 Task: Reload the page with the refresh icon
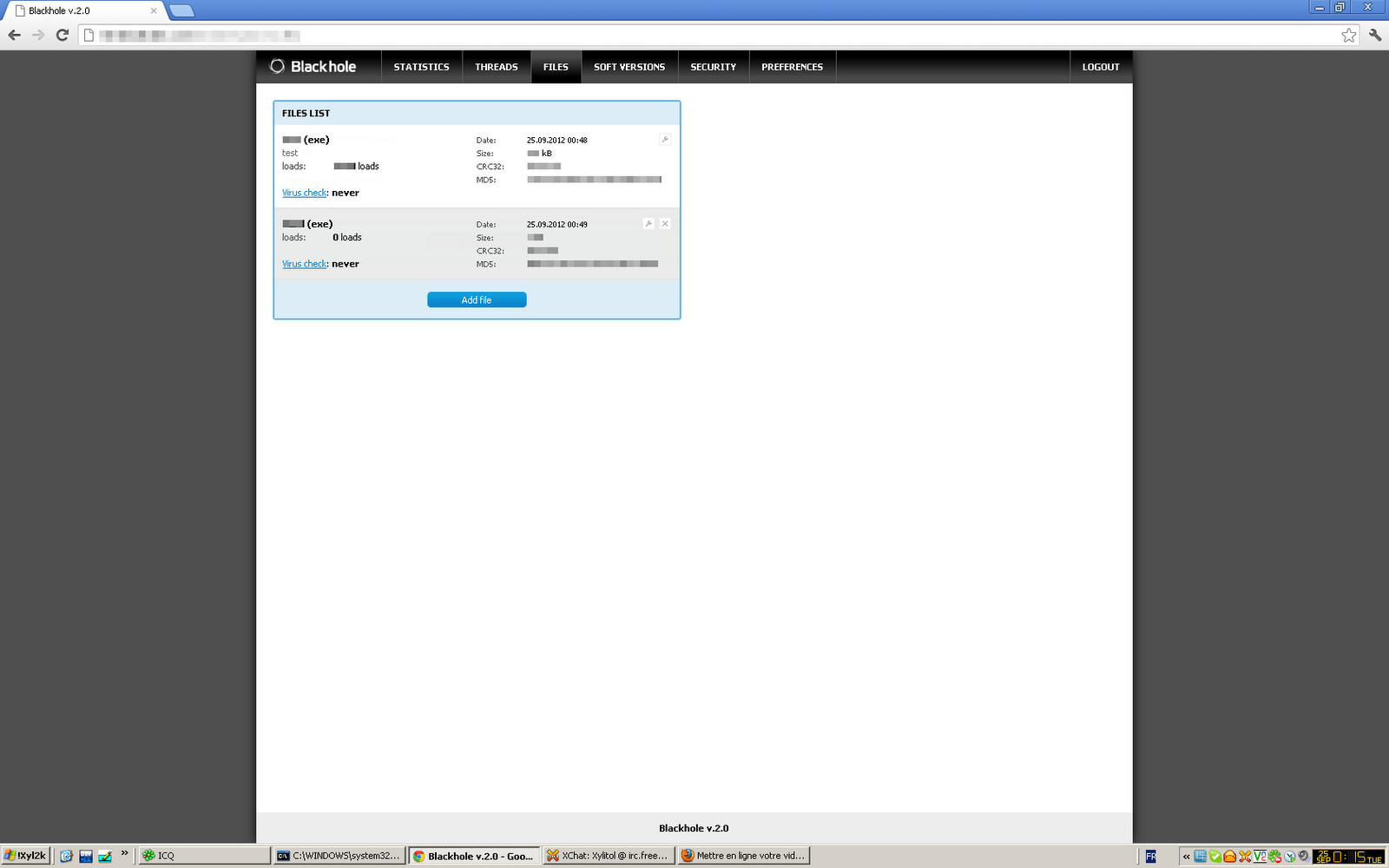coord(63,36)
